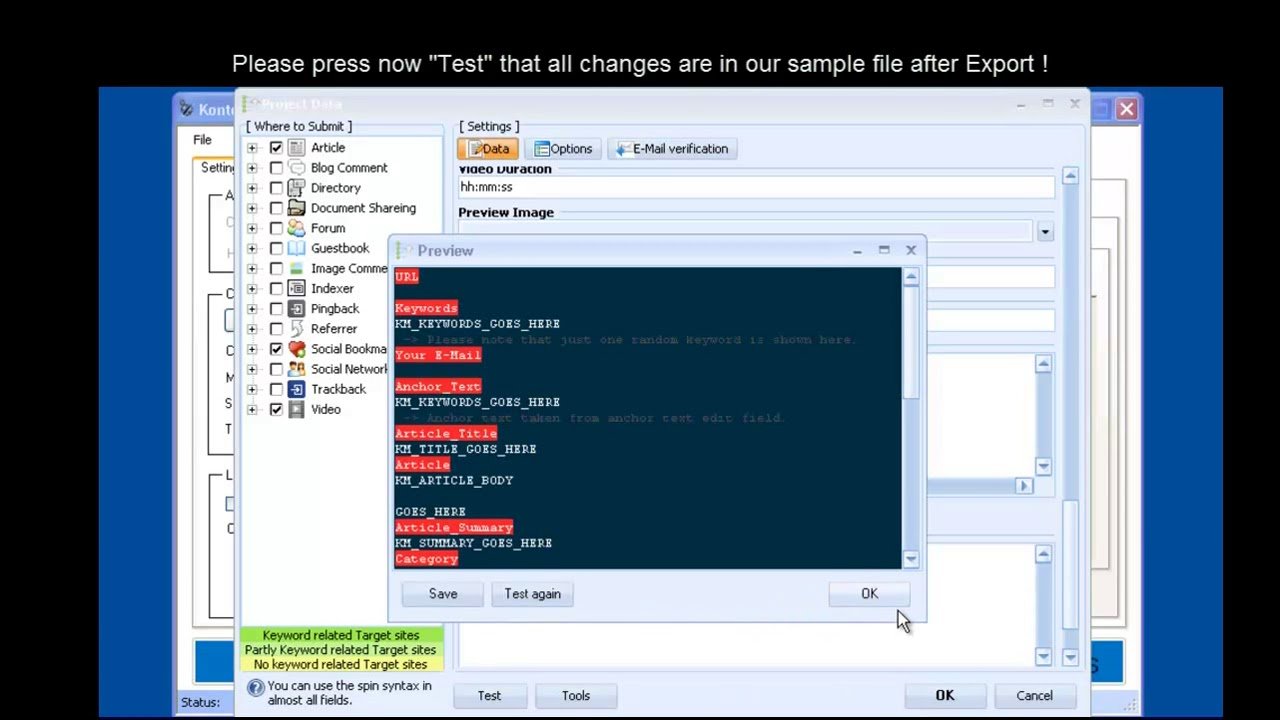Click the Partly Keyword related Target sites legend

click(x=340, y=650)
